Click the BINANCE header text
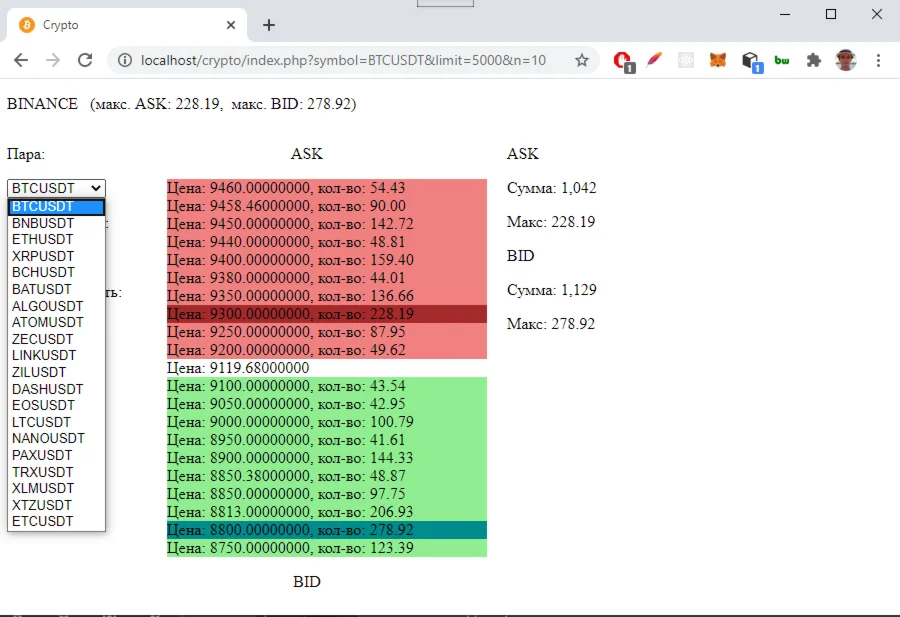The image size is (900, 617). (x=42, y=104)
